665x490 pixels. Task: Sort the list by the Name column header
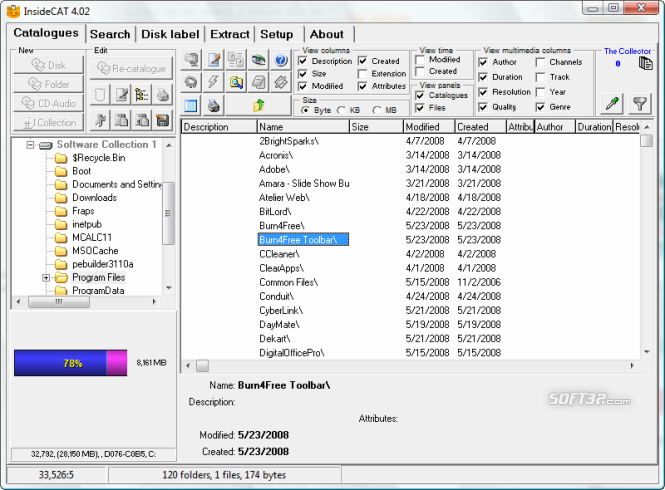(x=302, y=127)
